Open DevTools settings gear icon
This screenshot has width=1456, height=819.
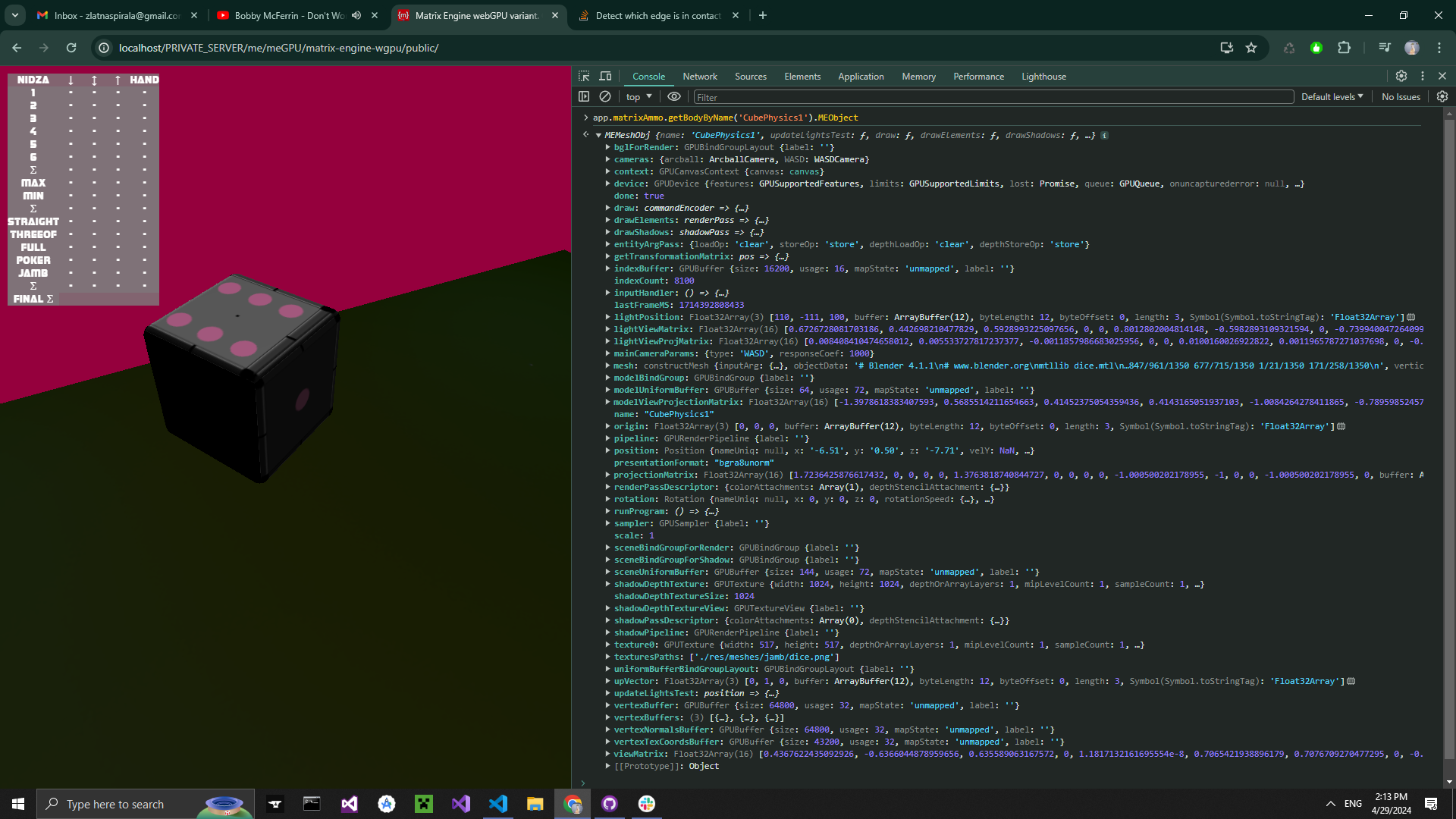coord(1401,77)
